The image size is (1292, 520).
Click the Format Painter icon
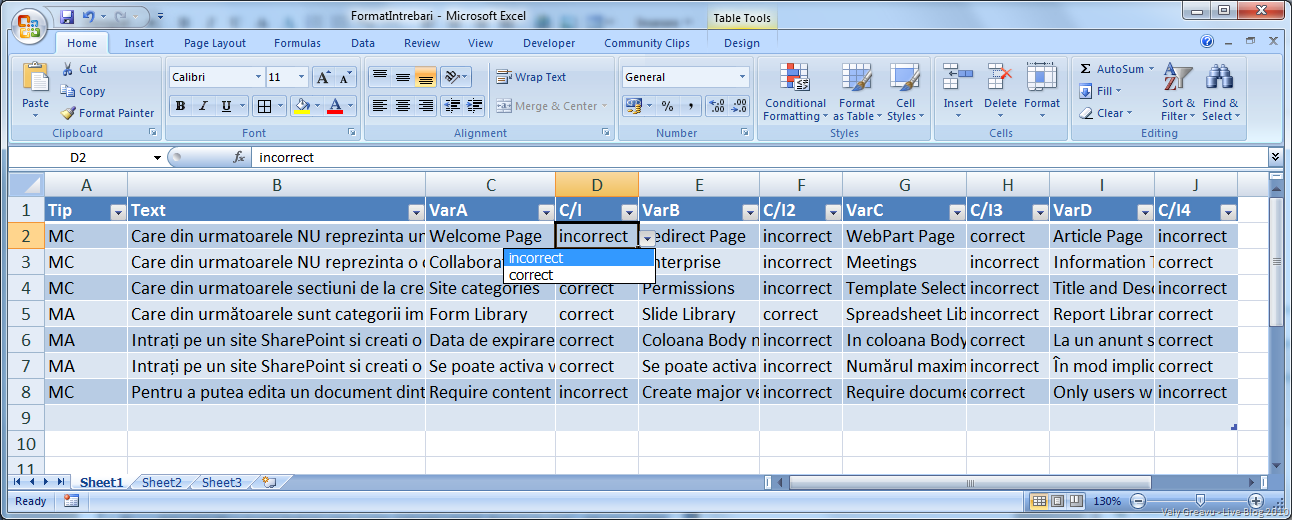(x=68, y=113)
